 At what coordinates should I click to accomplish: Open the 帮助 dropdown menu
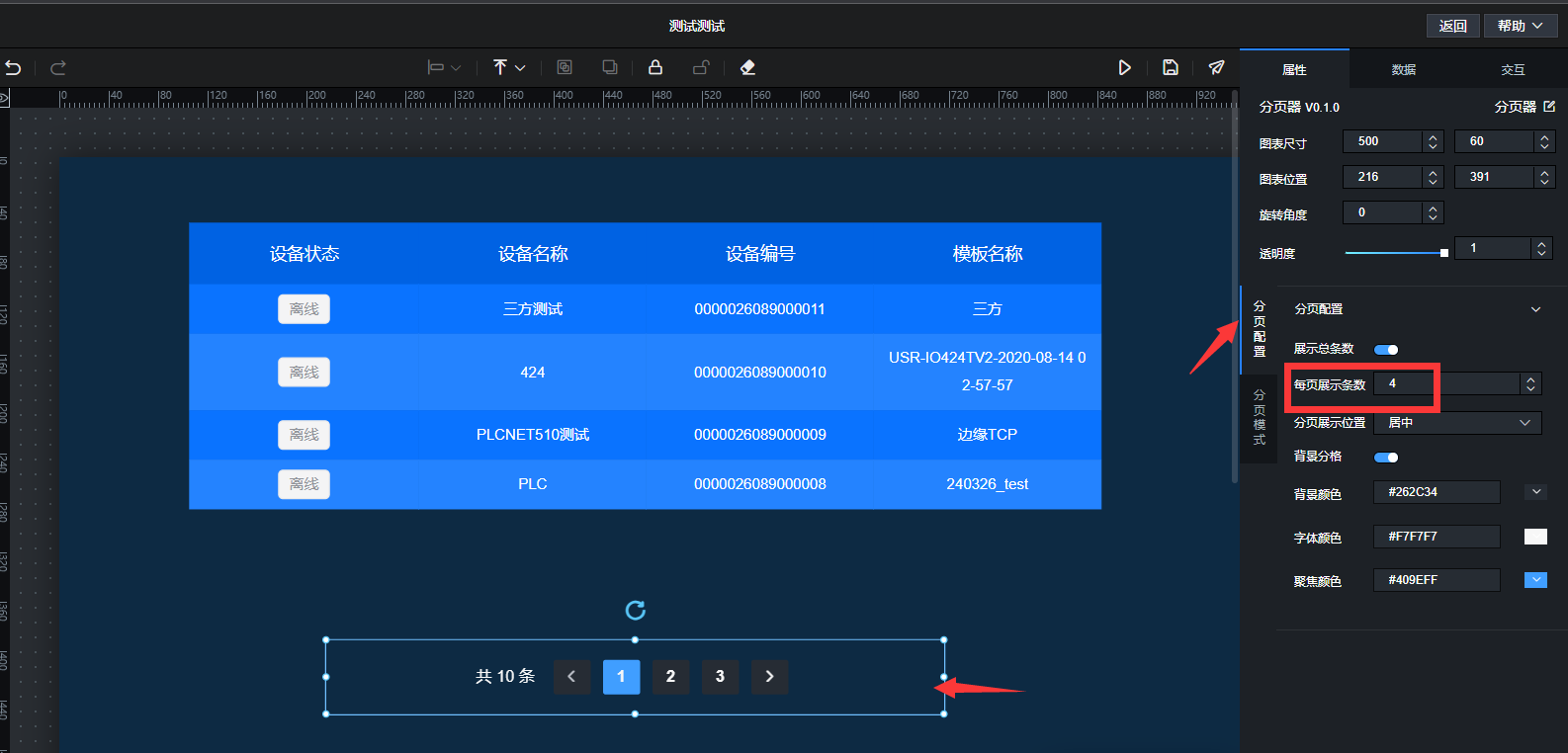click(1520, 26)
